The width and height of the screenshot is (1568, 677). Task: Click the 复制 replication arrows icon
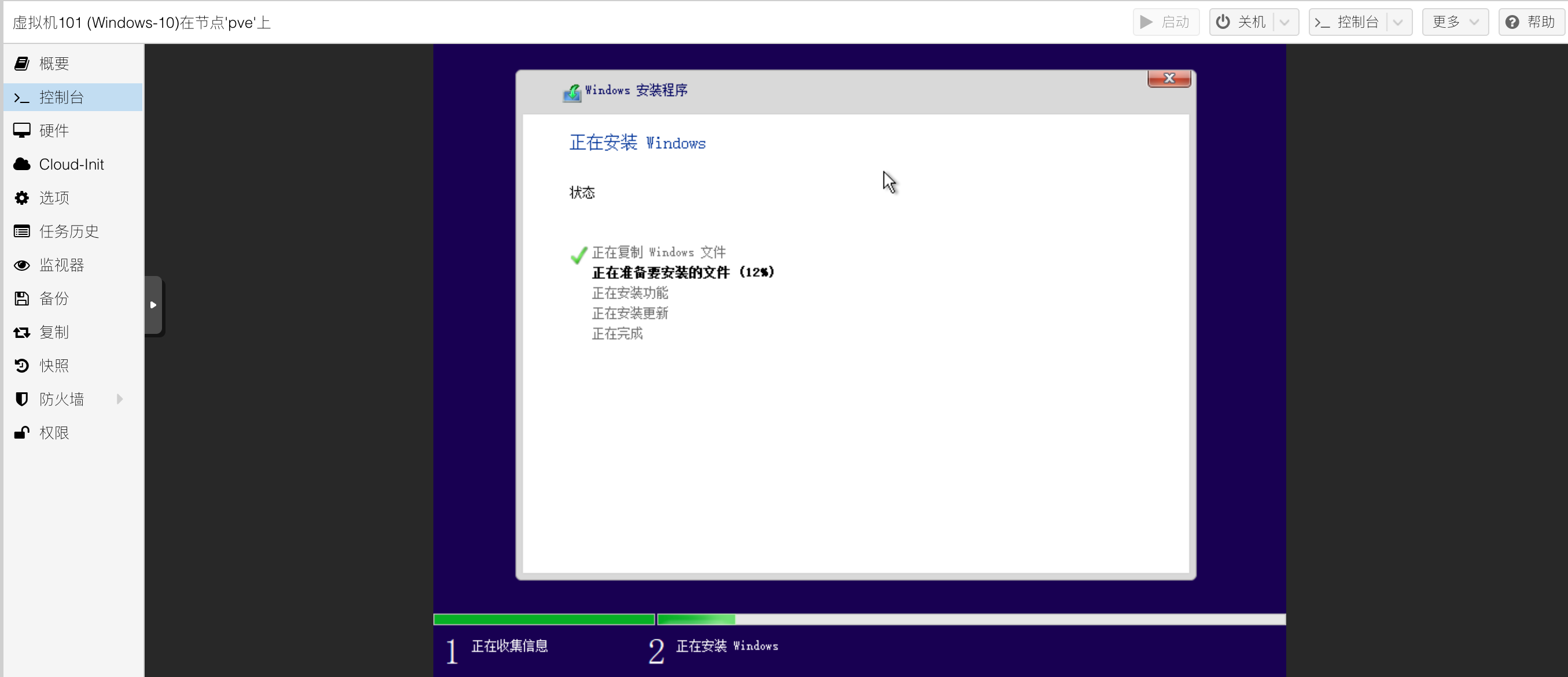point(22,332)
